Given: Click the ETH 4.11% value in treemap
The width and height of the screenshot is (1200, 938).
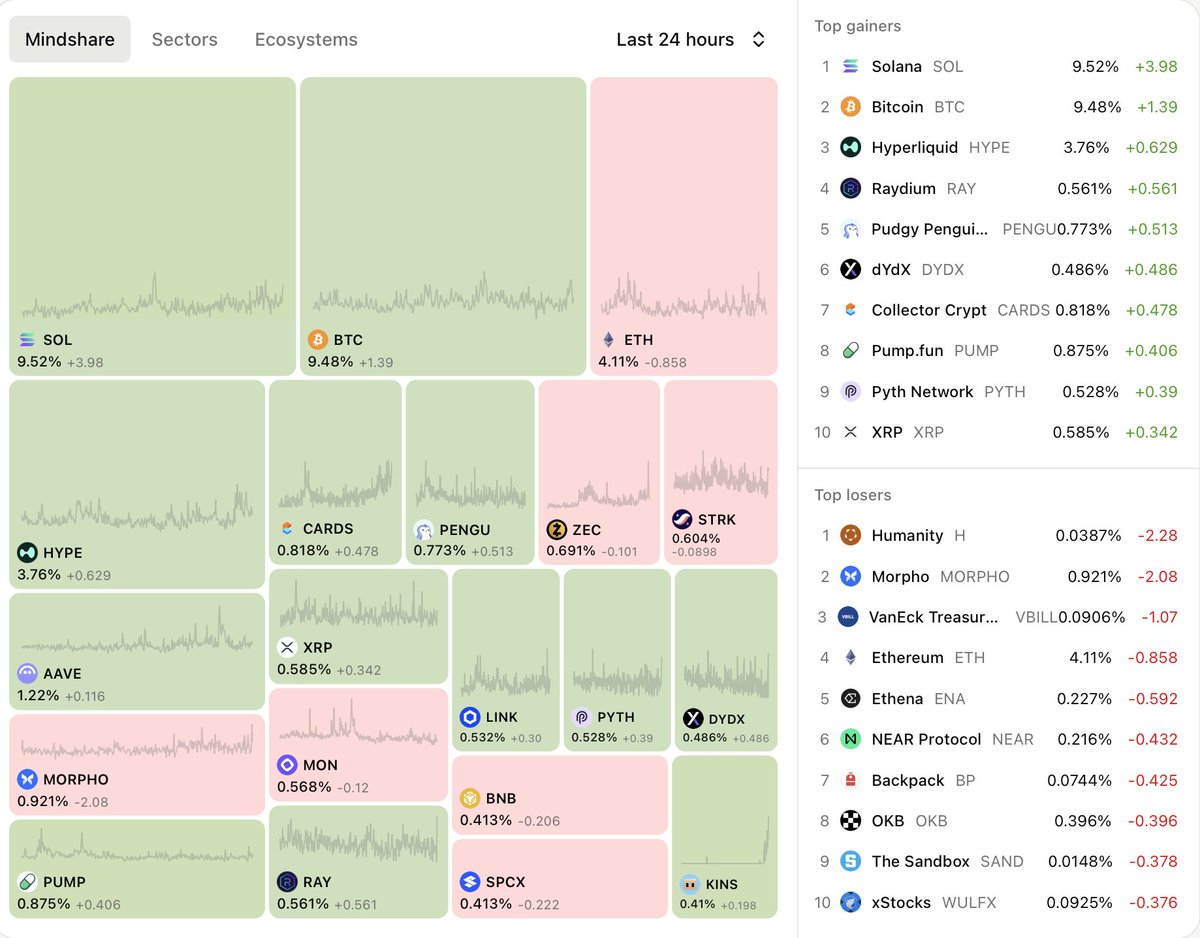Looking at the screenshot, I should [618, 362].
